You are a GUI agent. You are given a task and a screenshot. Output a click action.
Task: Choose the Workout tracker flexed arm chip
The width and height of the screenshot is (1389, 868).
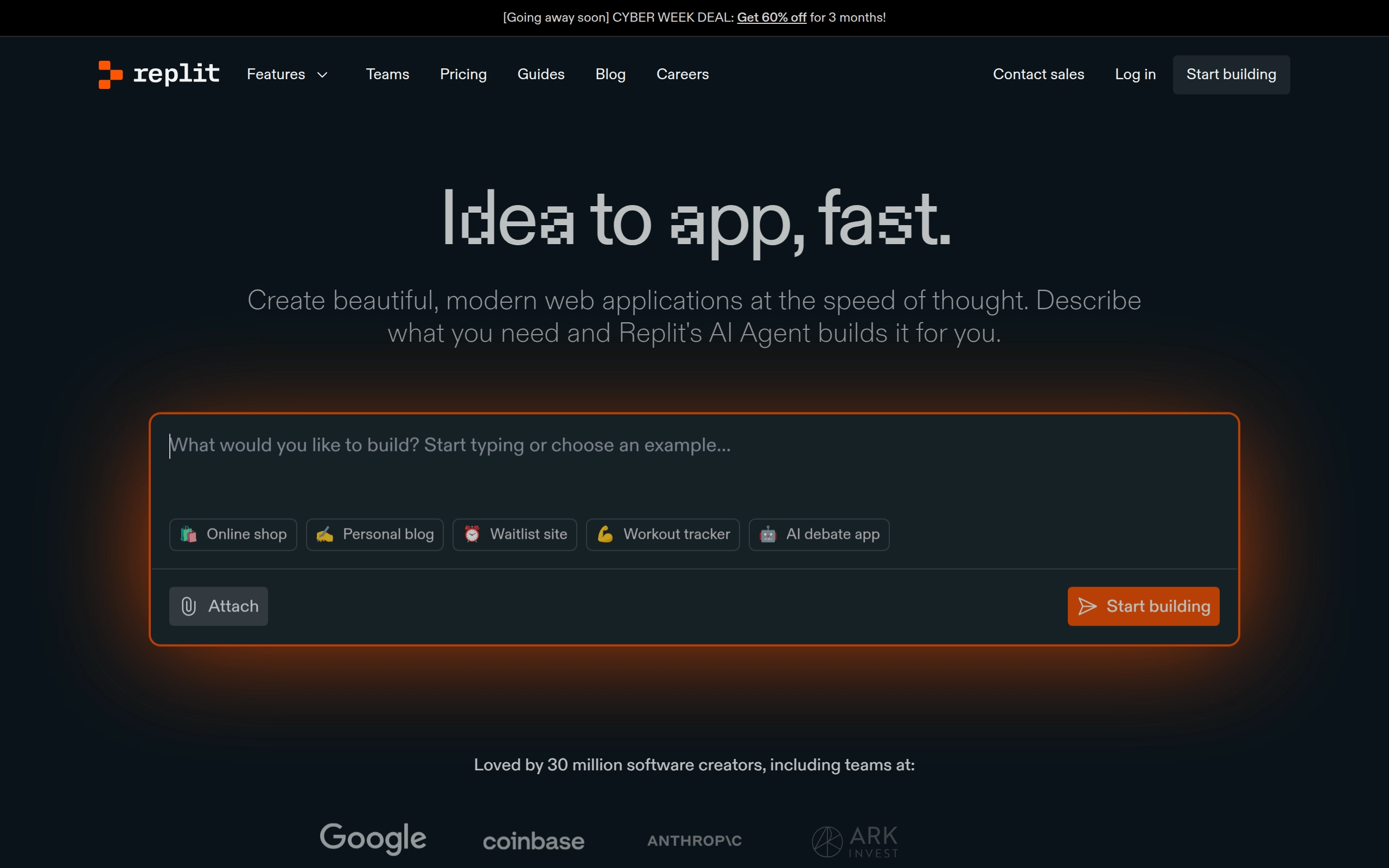[662, 534]
